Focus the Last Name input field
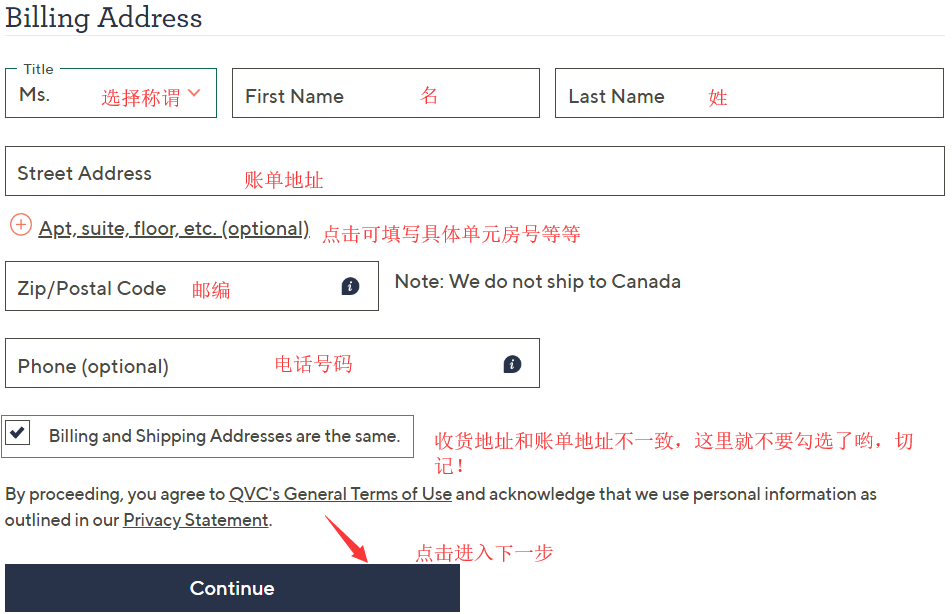The height and width of the screenshot is (614, 952). pos(750,94)
